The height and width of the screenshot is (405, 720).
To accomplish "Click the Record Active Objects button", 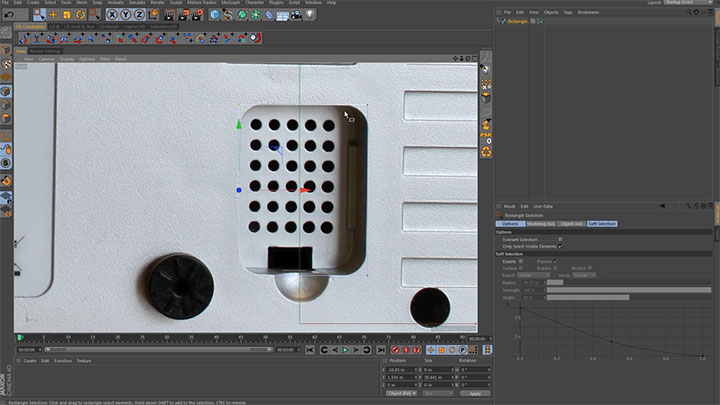I will pyautogui.click(x=395, y=350).
